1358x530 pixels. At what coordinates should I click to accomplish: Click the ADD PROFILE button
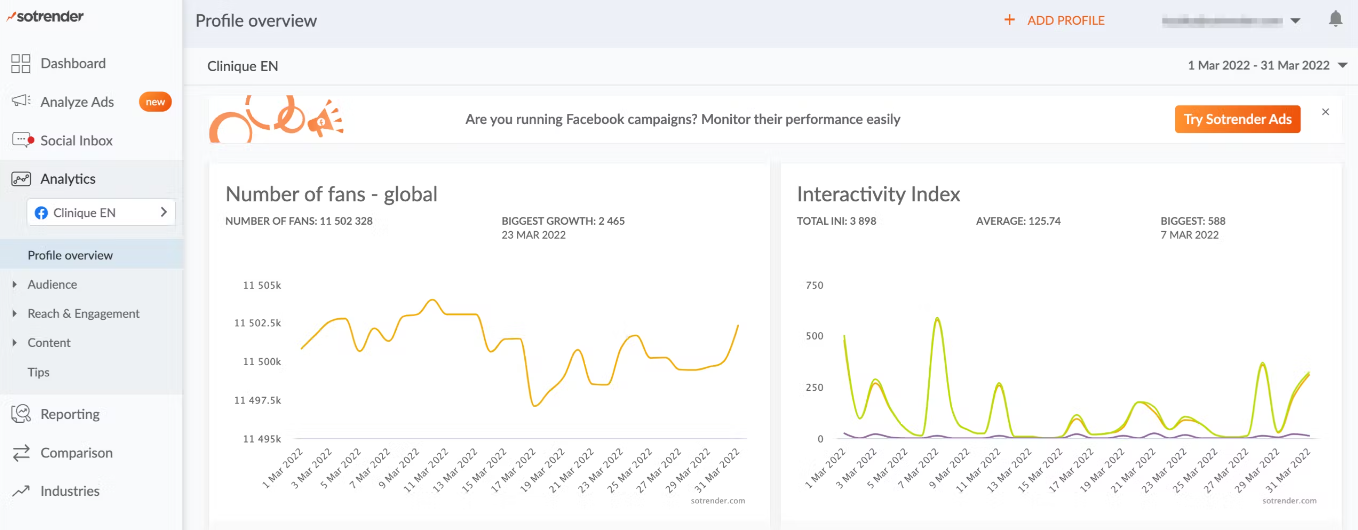1055,20
